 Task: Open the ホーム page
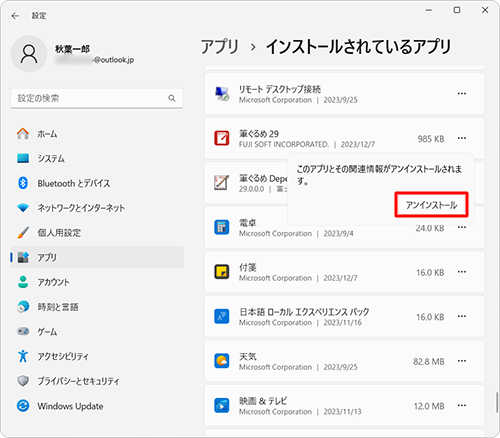coord(97,134)
